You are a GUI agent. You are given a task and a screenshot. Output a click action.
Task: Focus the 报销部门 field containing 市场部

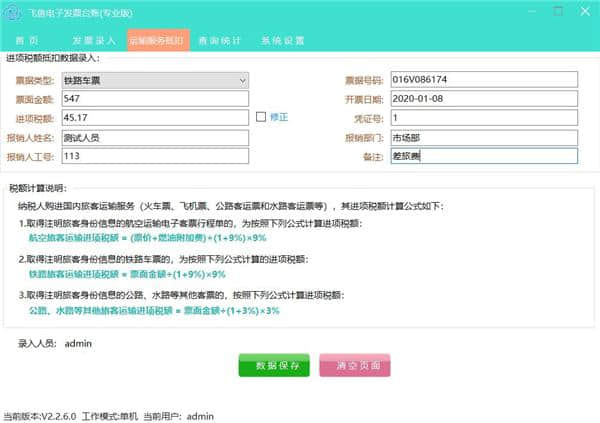483,137
